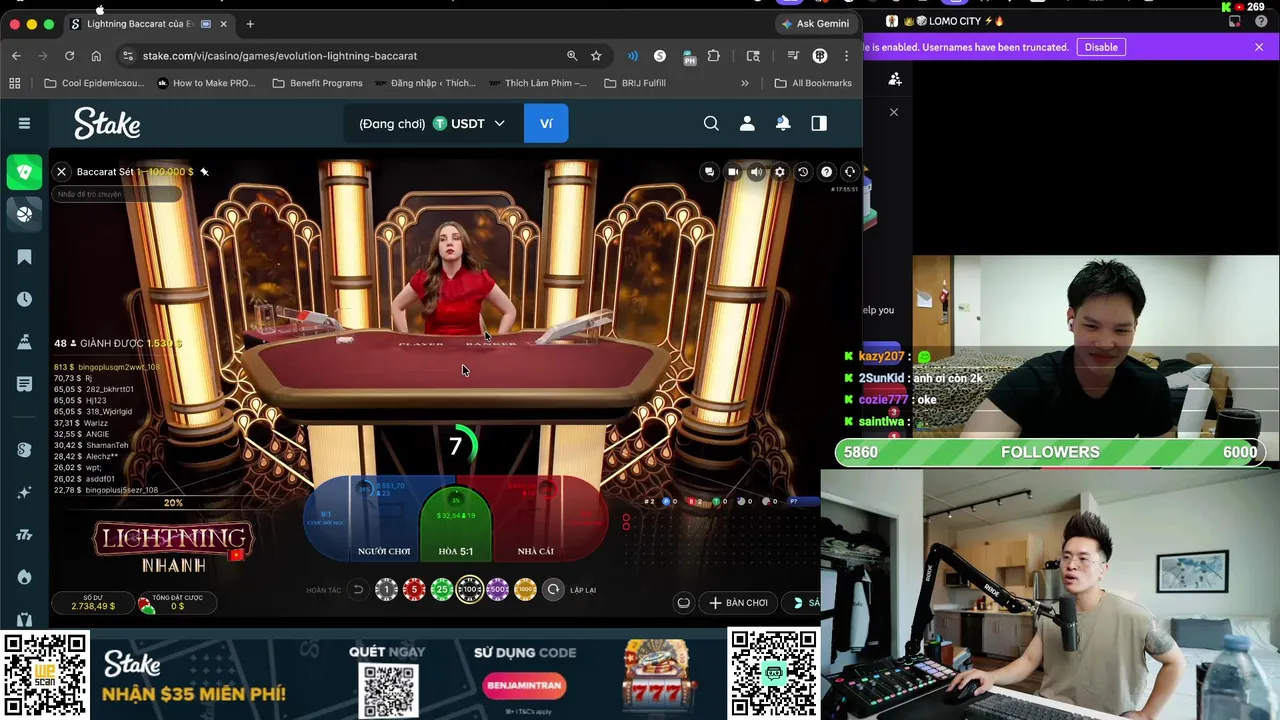Click the repeat Lặp Lại bet button

click(553, 590)
